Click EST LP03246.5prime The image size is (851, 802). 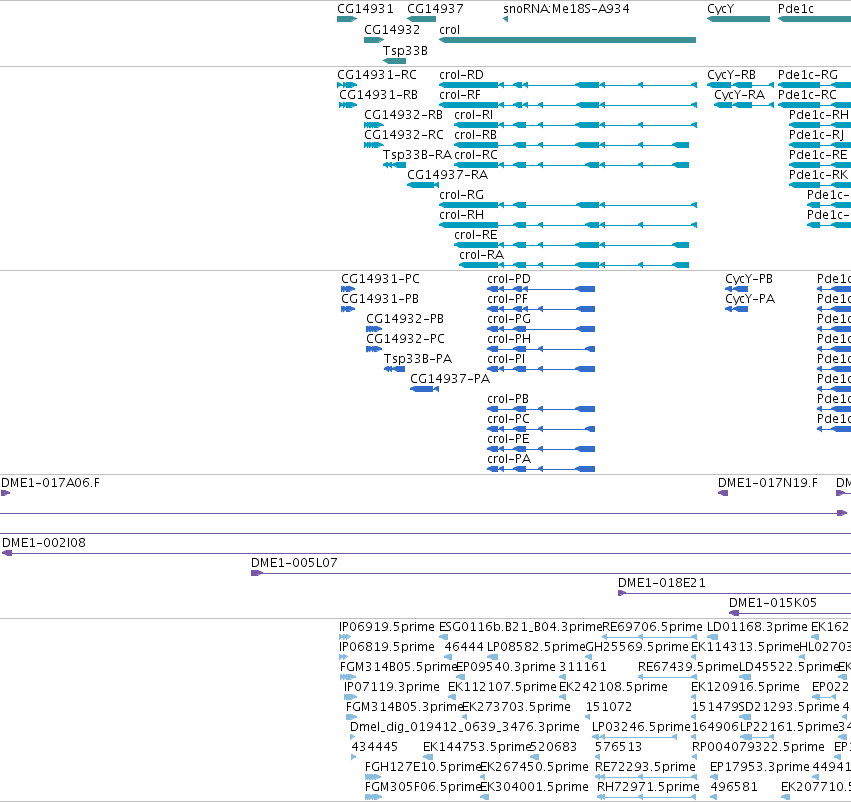pyautogui.click(x=634, y=737)
